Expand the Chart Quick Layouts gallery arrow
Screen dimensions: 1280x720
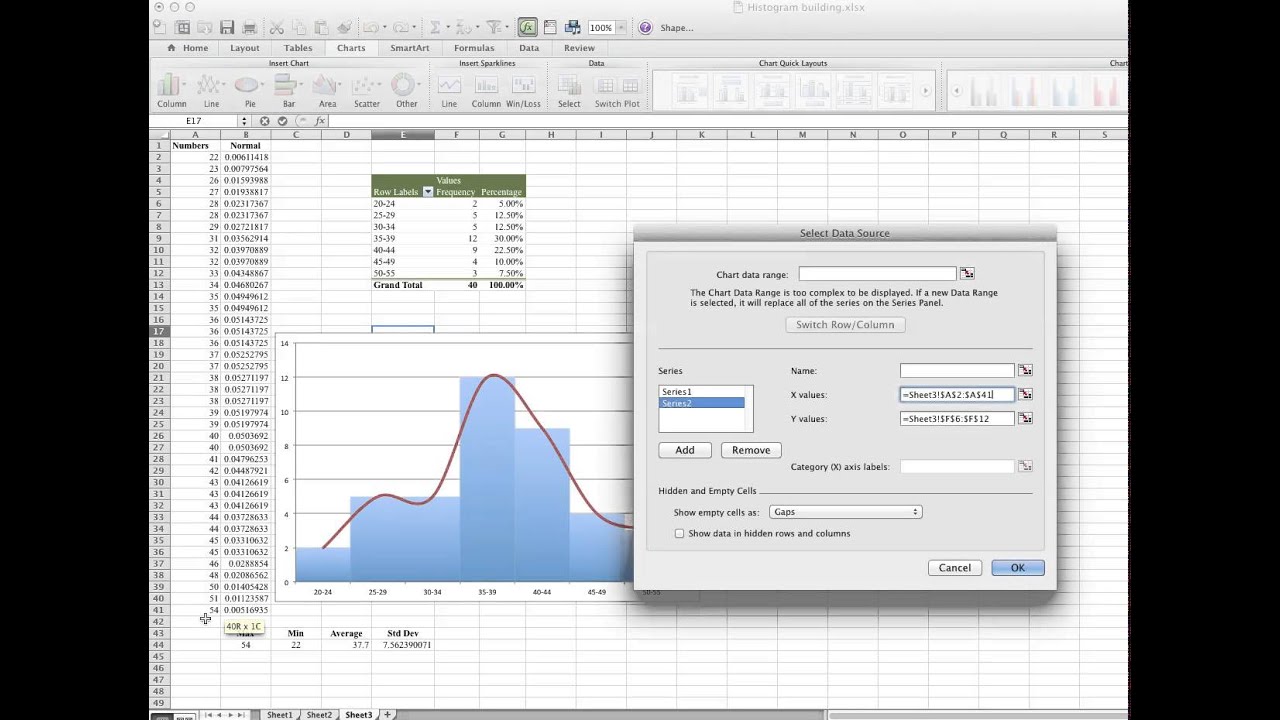[926, 91]
